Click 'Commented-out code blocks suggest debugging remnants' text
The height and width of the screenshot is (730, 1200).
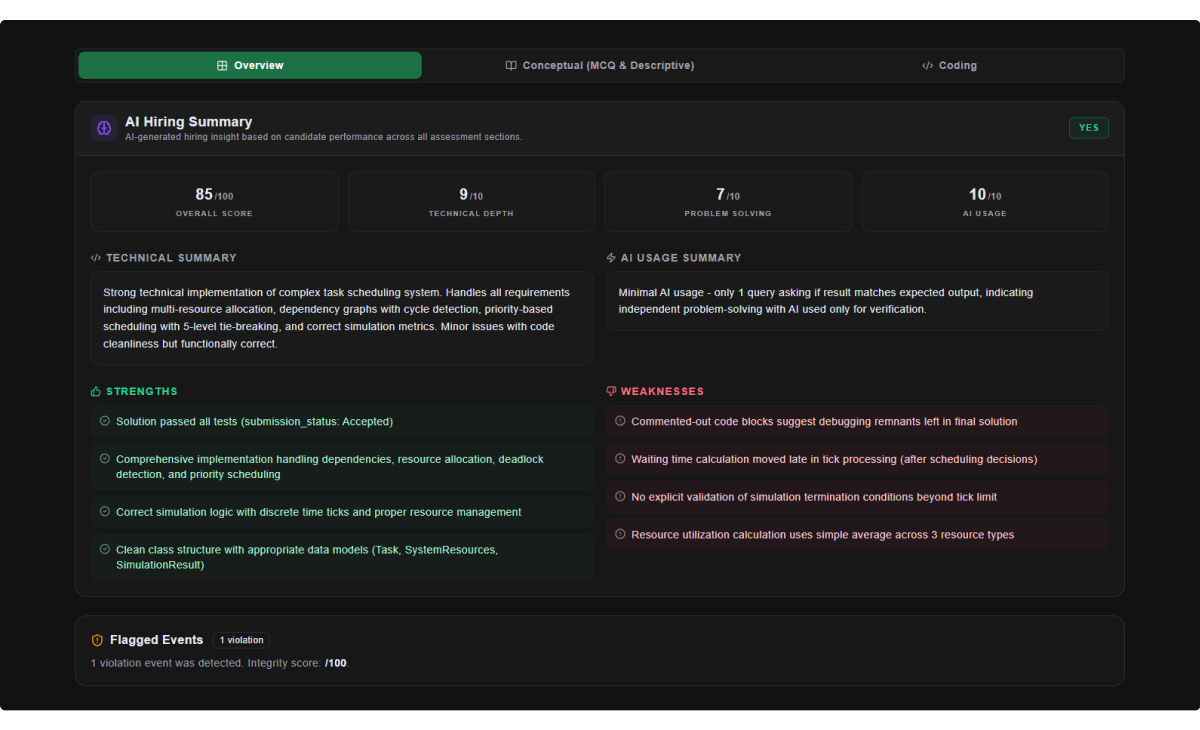click(824, 422)
